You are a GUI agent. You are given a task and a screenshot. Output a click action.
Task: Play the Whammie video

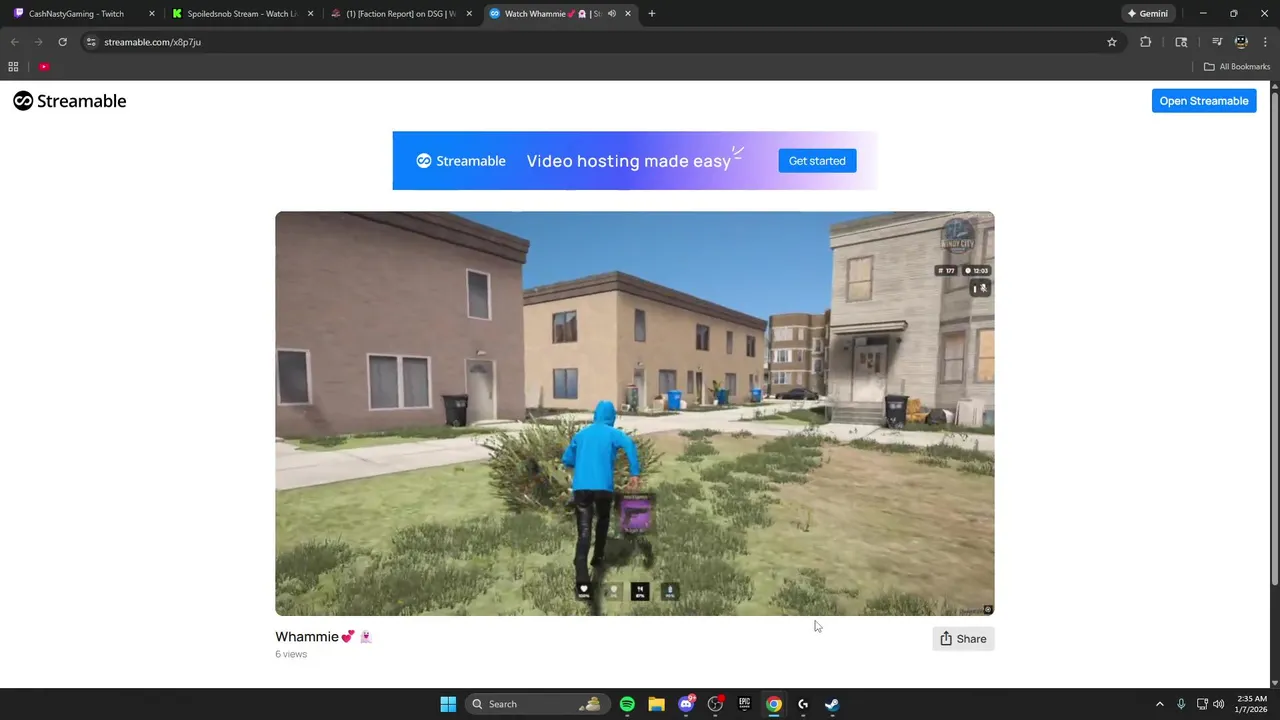coord(635,413)
